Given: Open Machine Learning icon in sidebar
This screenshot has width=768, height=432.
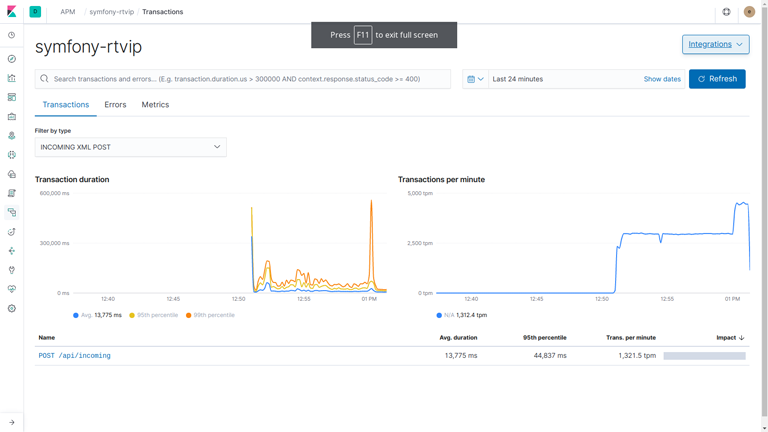Looking at the screenshot, I should 12,155.
